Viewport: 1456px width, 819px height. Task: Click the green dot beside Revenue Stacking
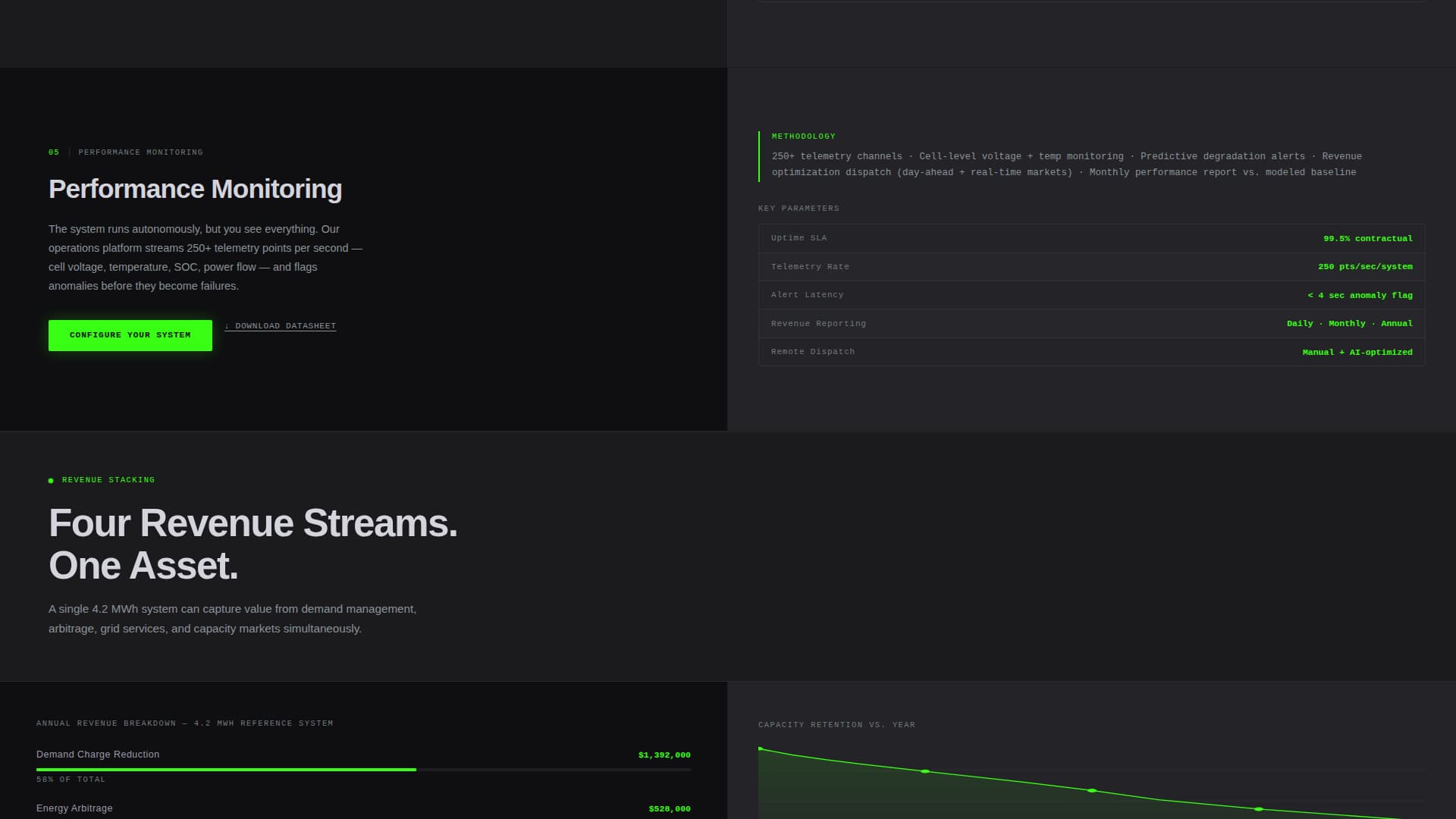point(51,481)
